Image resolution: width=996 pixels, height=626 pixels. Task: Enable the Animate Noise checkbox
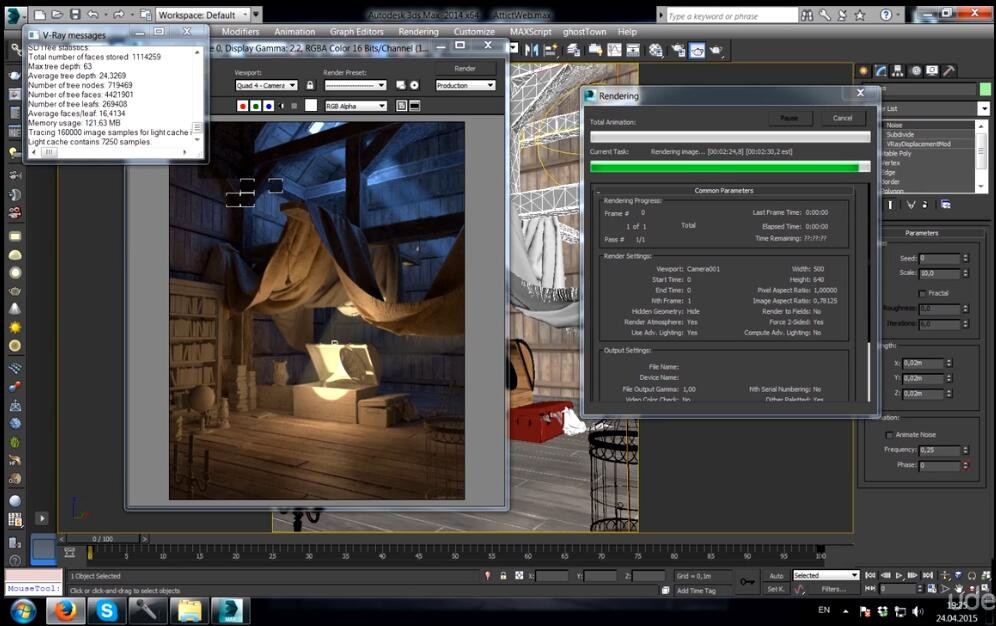(x=889, y=435)
